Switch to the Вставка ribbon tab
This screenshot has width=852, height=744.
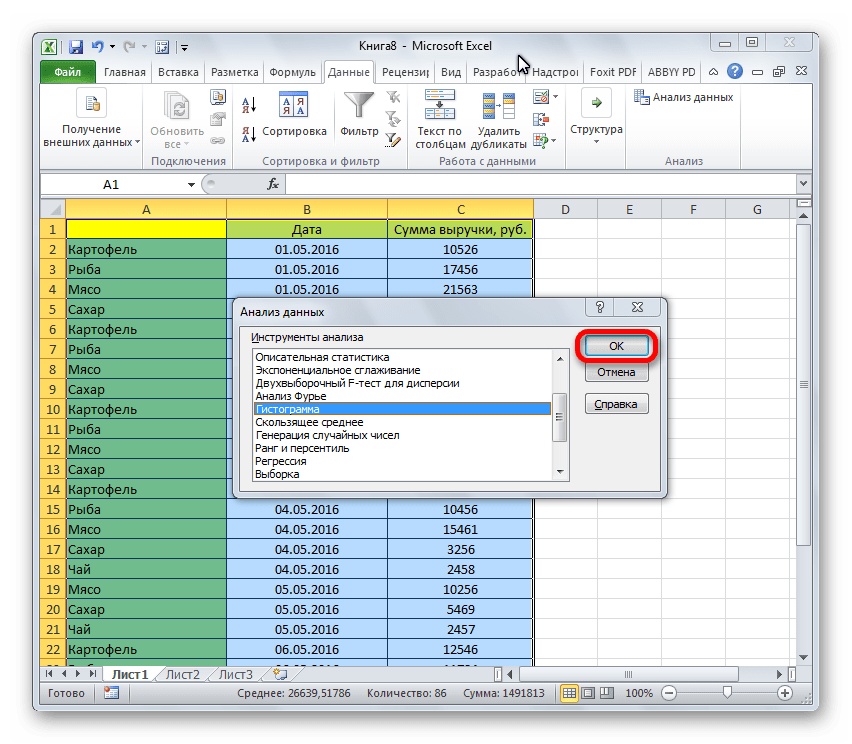click(178, 72)
